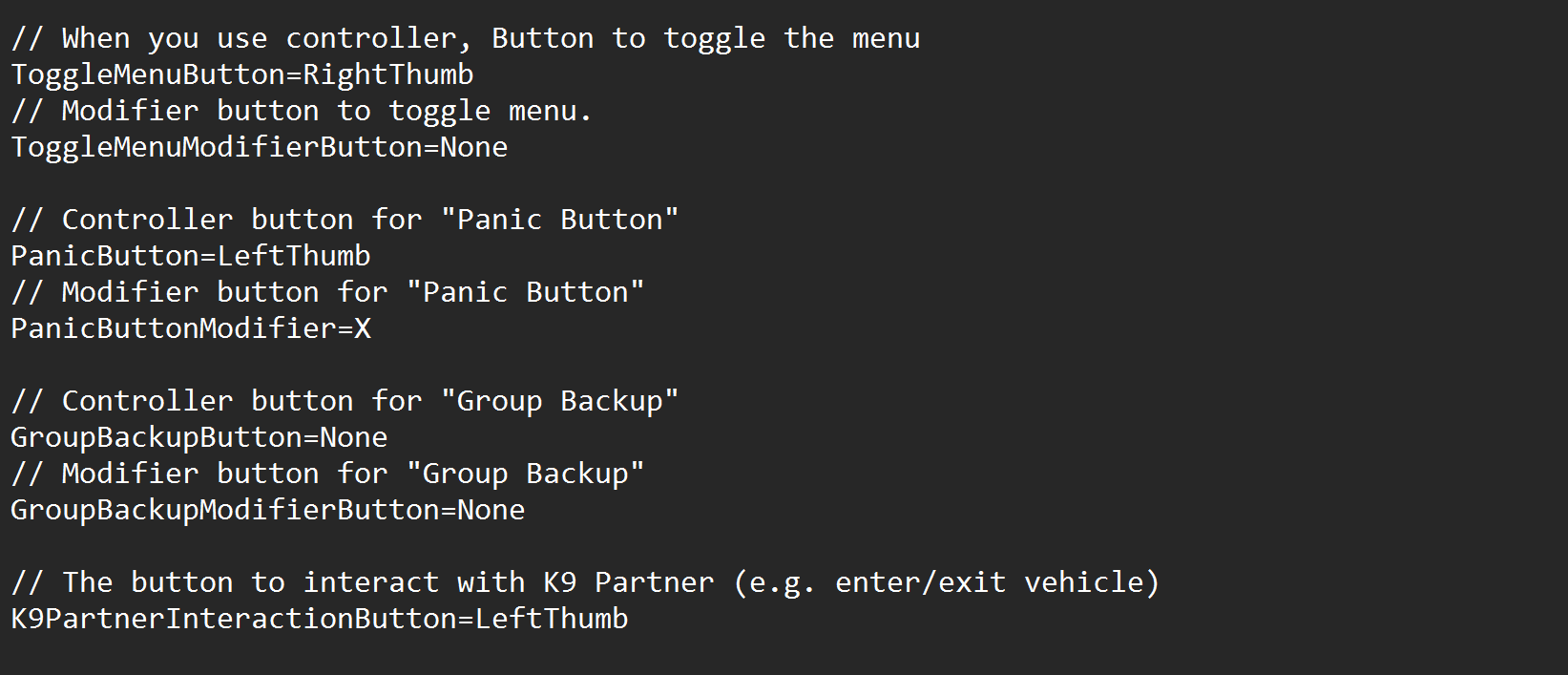
Task: Click the Controller button for "Panic Button" comment
Action: 345,220
